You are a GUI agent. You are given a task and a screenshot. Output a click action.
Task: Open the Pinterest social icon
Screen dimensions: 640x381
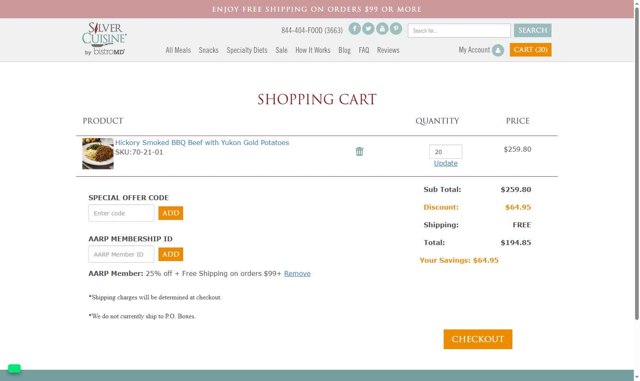[396, 29]
